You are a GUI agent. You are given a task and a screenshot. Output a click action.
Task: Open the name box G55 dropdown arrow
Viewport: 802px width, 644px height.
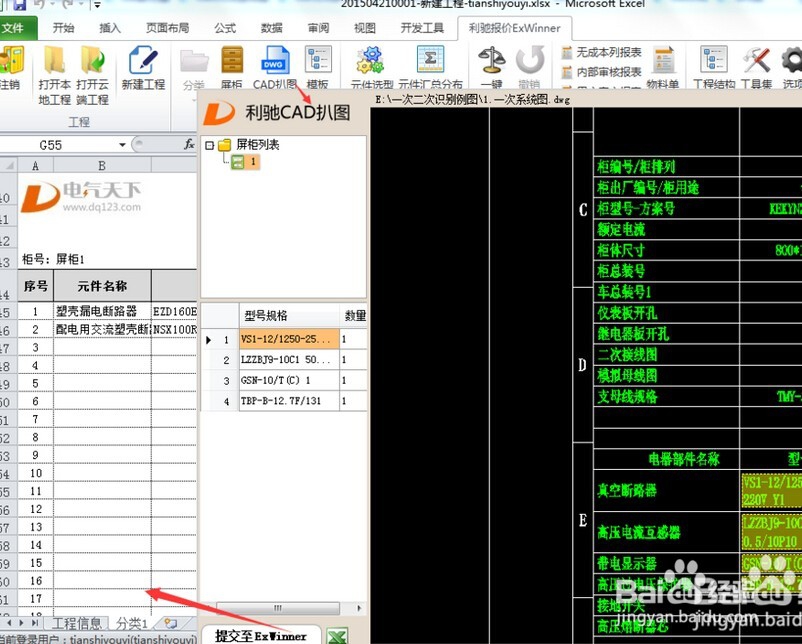pos(122,145)
